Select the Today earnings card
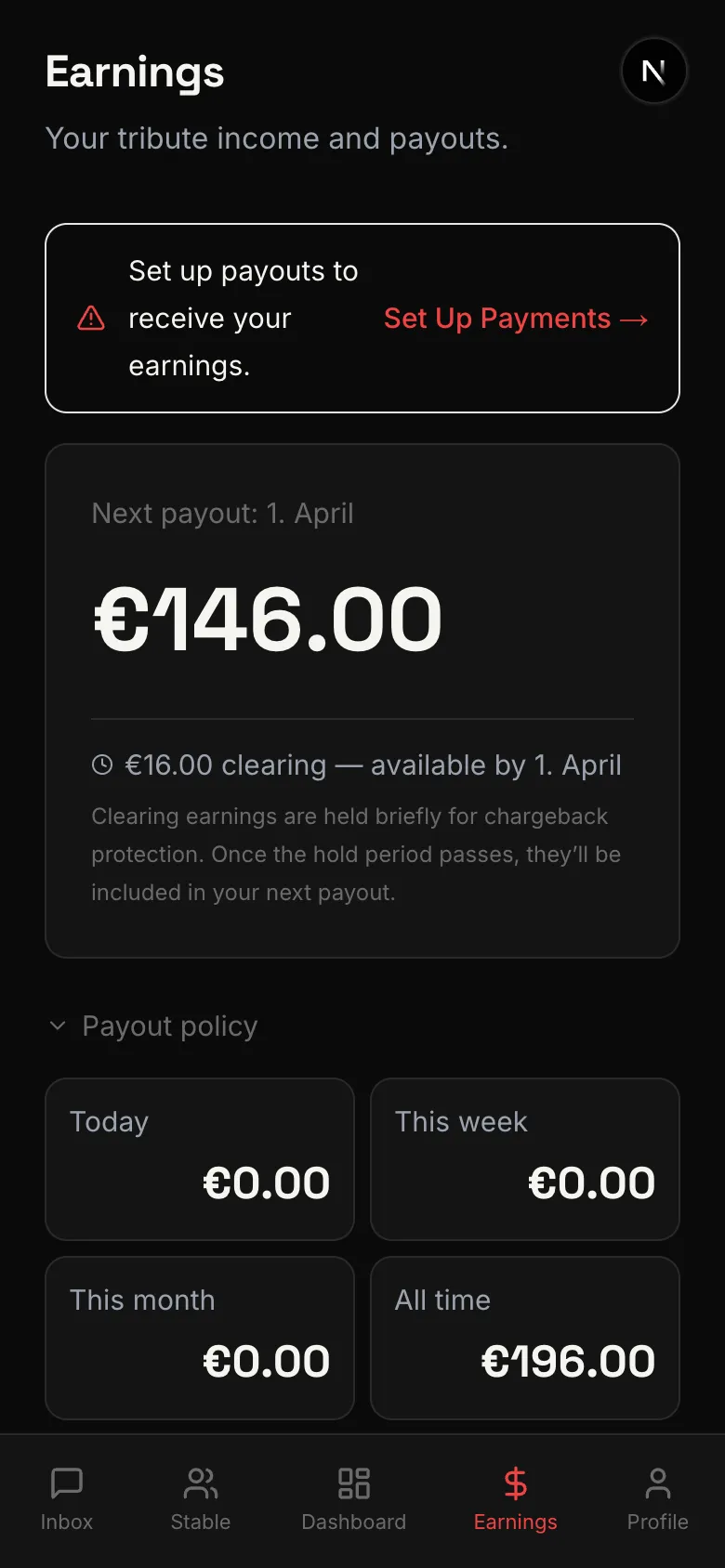Image resolution: width=725 pixels, height=1568 pixels. click(199, 1159)
